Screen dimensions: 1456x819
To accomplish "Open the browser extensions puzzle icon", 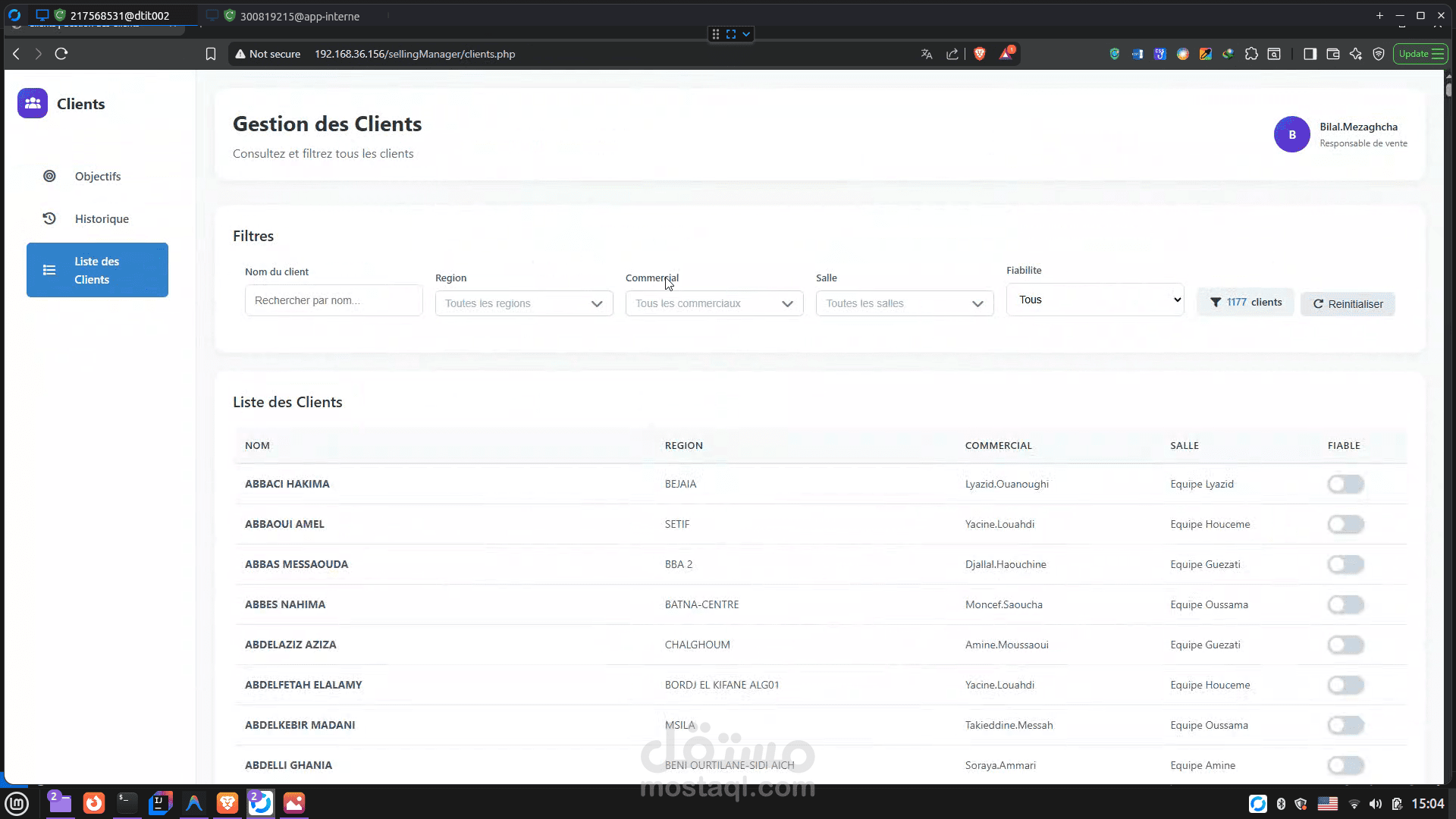I will click(x=1251, y=54).
